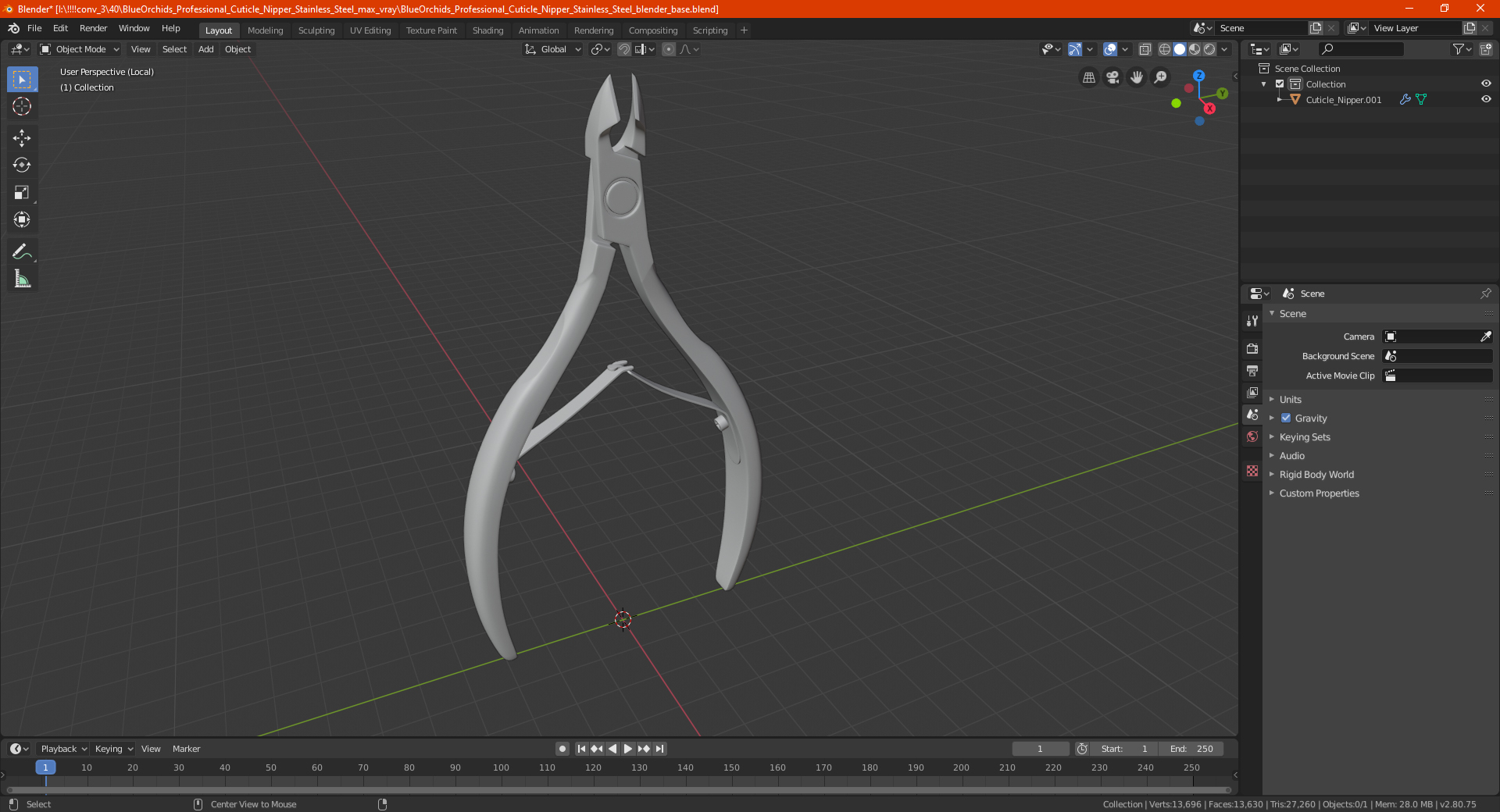Expand the Custom Properties panel
Screen dimensions: 1500x812
1319,493
